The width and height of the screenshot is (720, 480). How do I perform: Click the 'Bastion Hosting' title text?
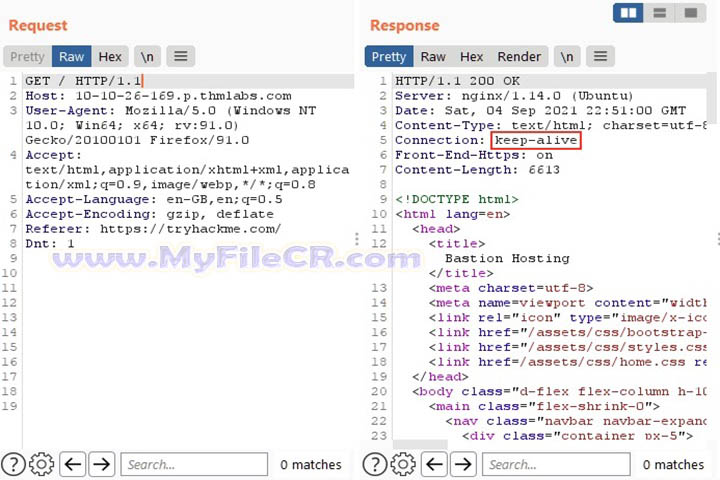coord(507,259)
